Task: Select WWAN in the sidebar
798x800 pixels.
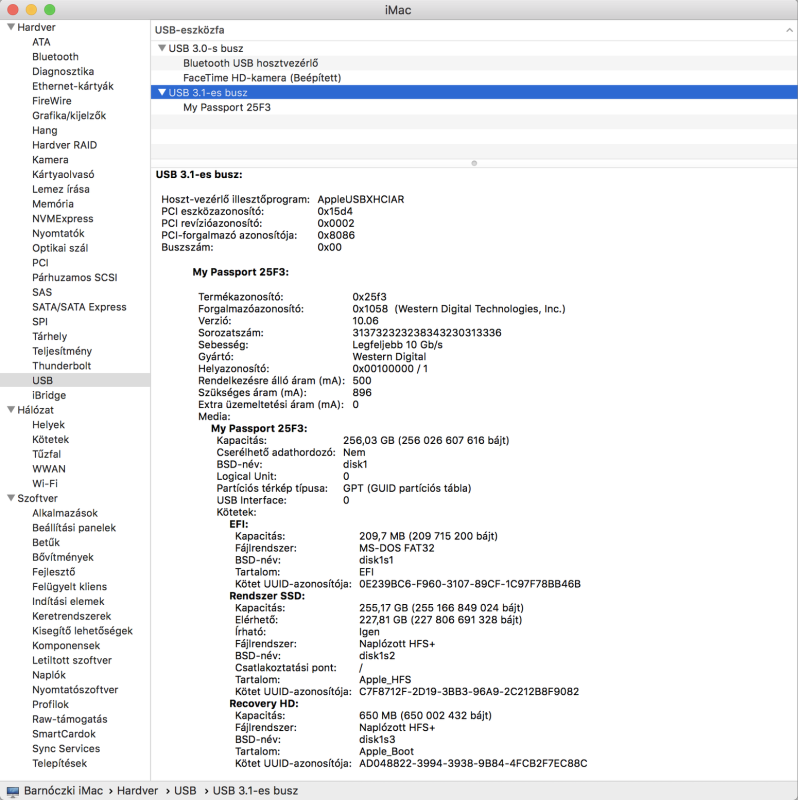Action: (x=49, y=469)
